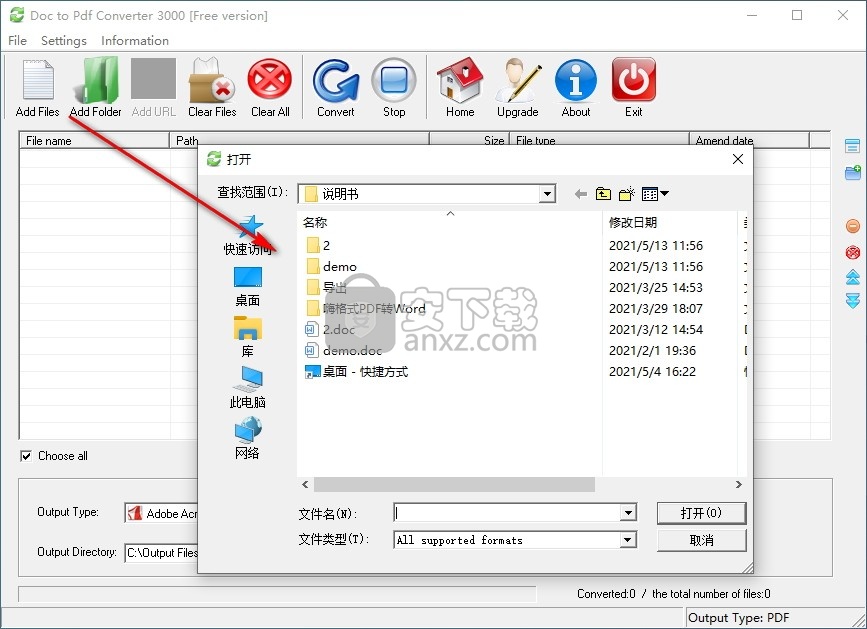Click the dialog's horizontal scrollbar thumb

[454, 485]
